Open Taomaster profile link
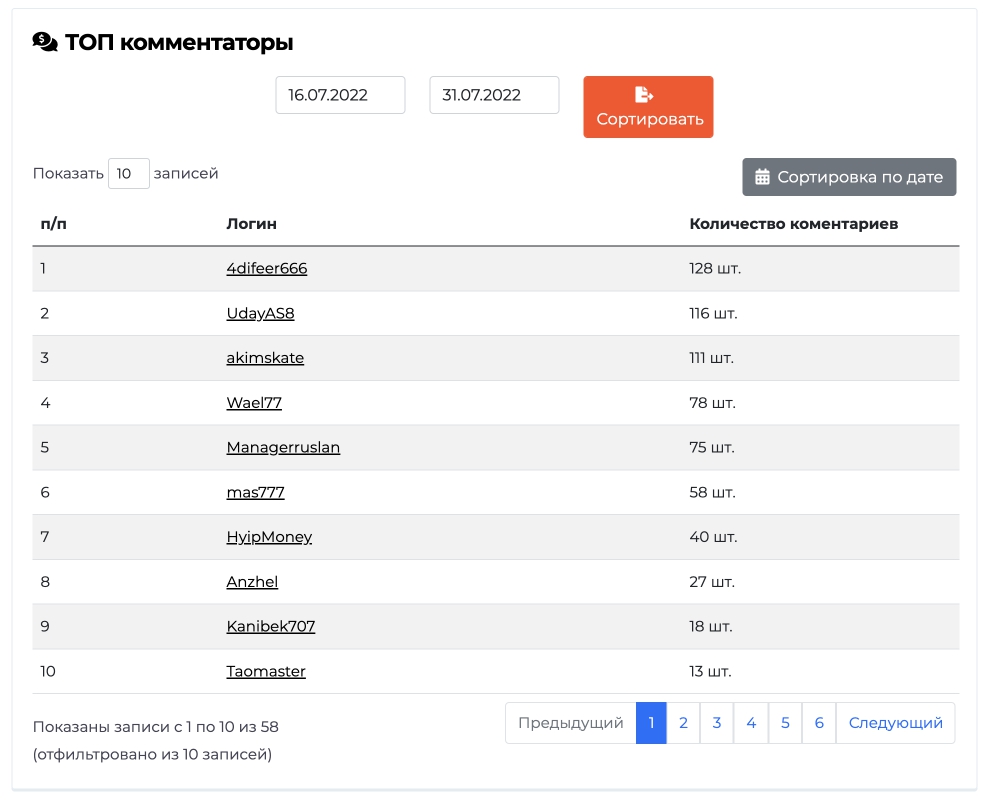This screenshot has height=801, width=989. (266, 672)
